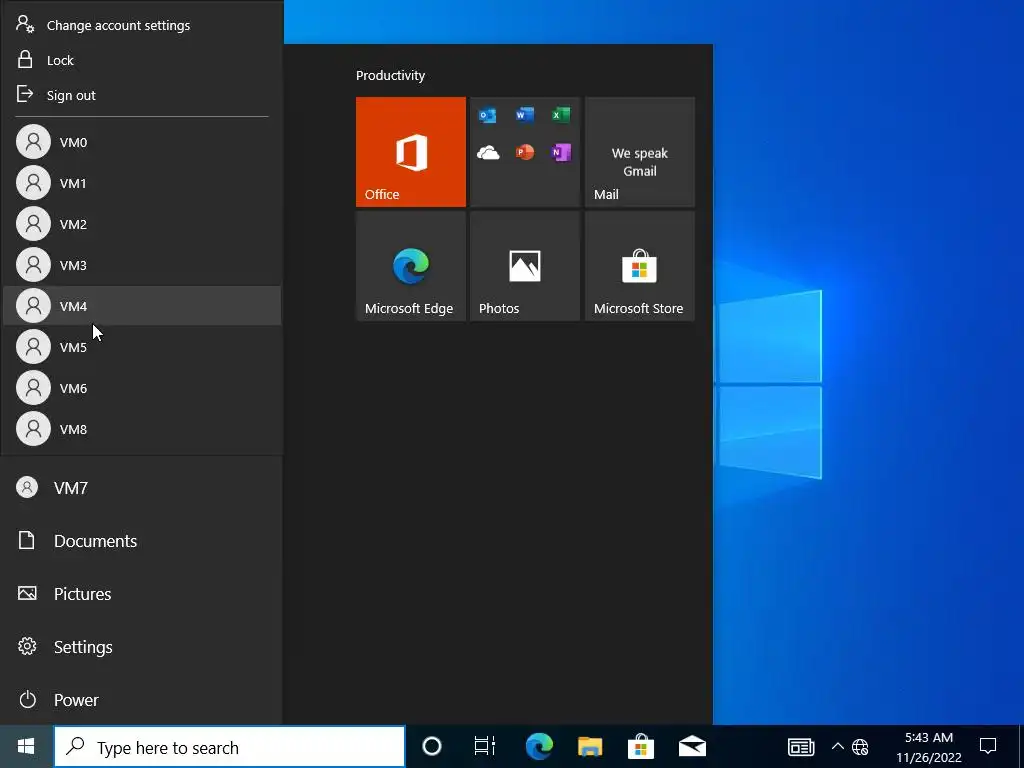This screenshot has width=1024, height=768.
Task: Open News and interests taskbar icon
Action: (x=801, y=746)
